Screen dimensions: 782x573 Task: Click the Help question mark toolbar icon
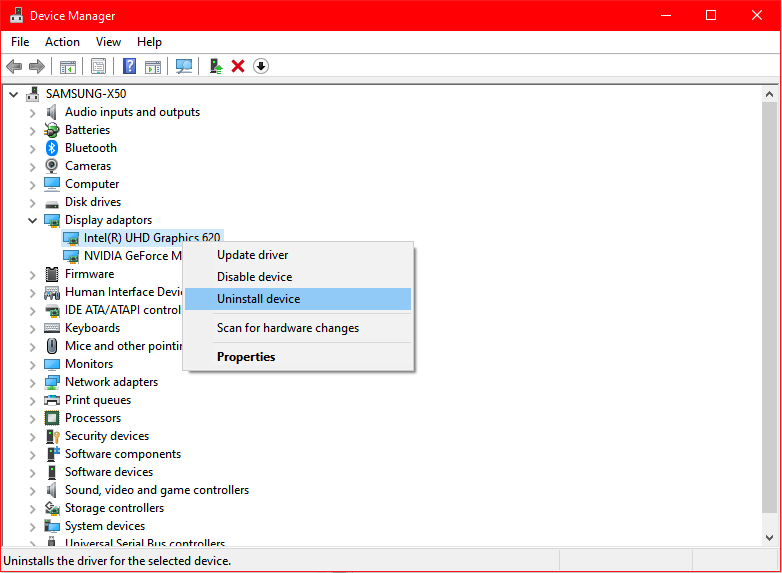click(129, 66)
